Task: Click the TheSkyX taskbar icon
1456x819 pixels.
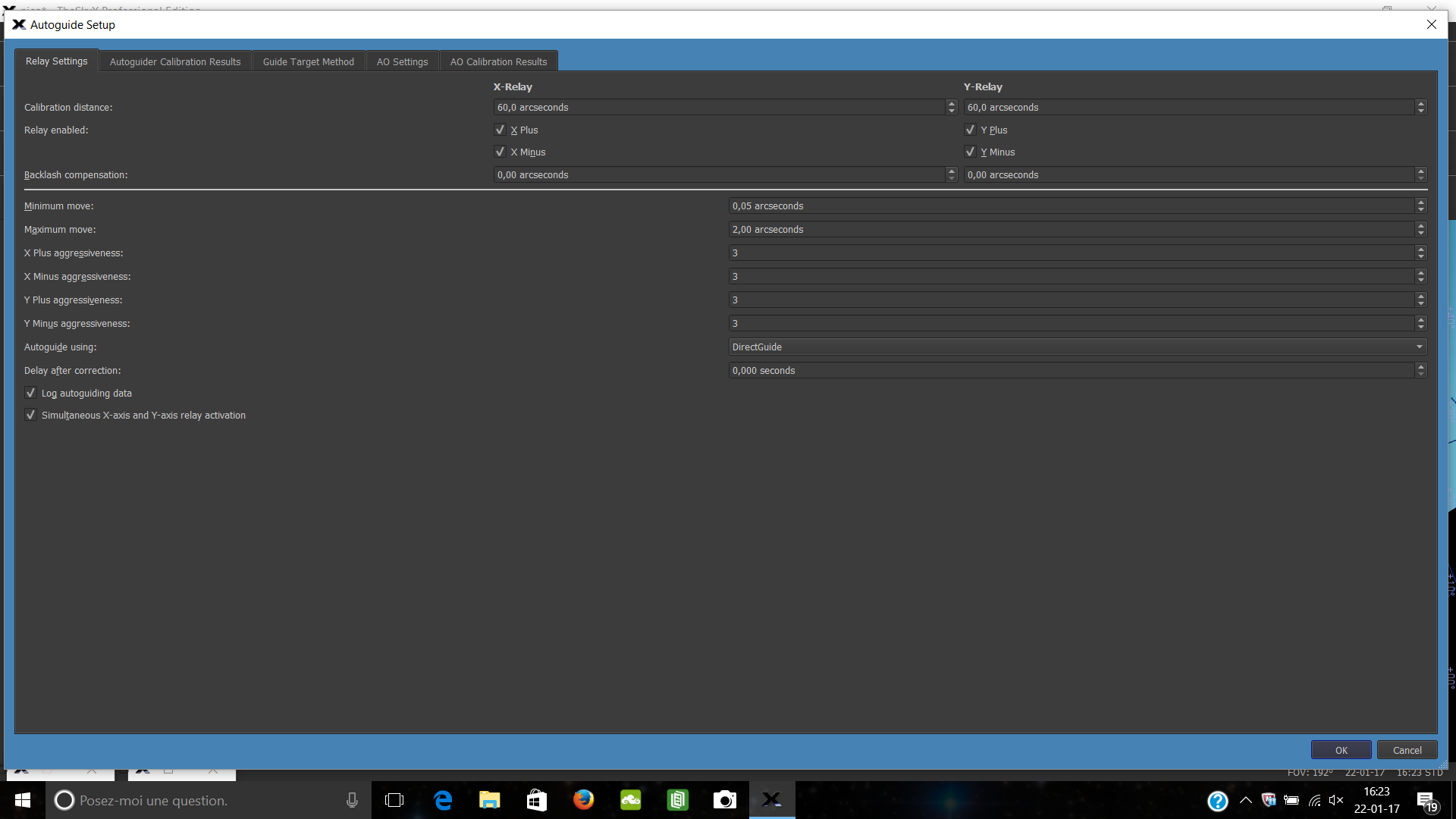Action: coord(772,800)
